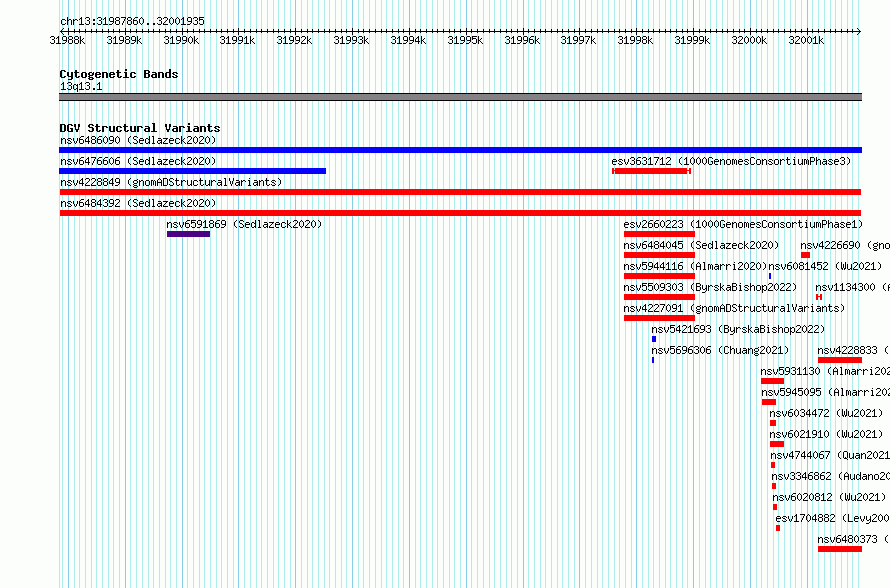The width and height of the screenshot is (890, 588).
Task: Click the red nsv6484045 variant bar
Action: point(659,255)
